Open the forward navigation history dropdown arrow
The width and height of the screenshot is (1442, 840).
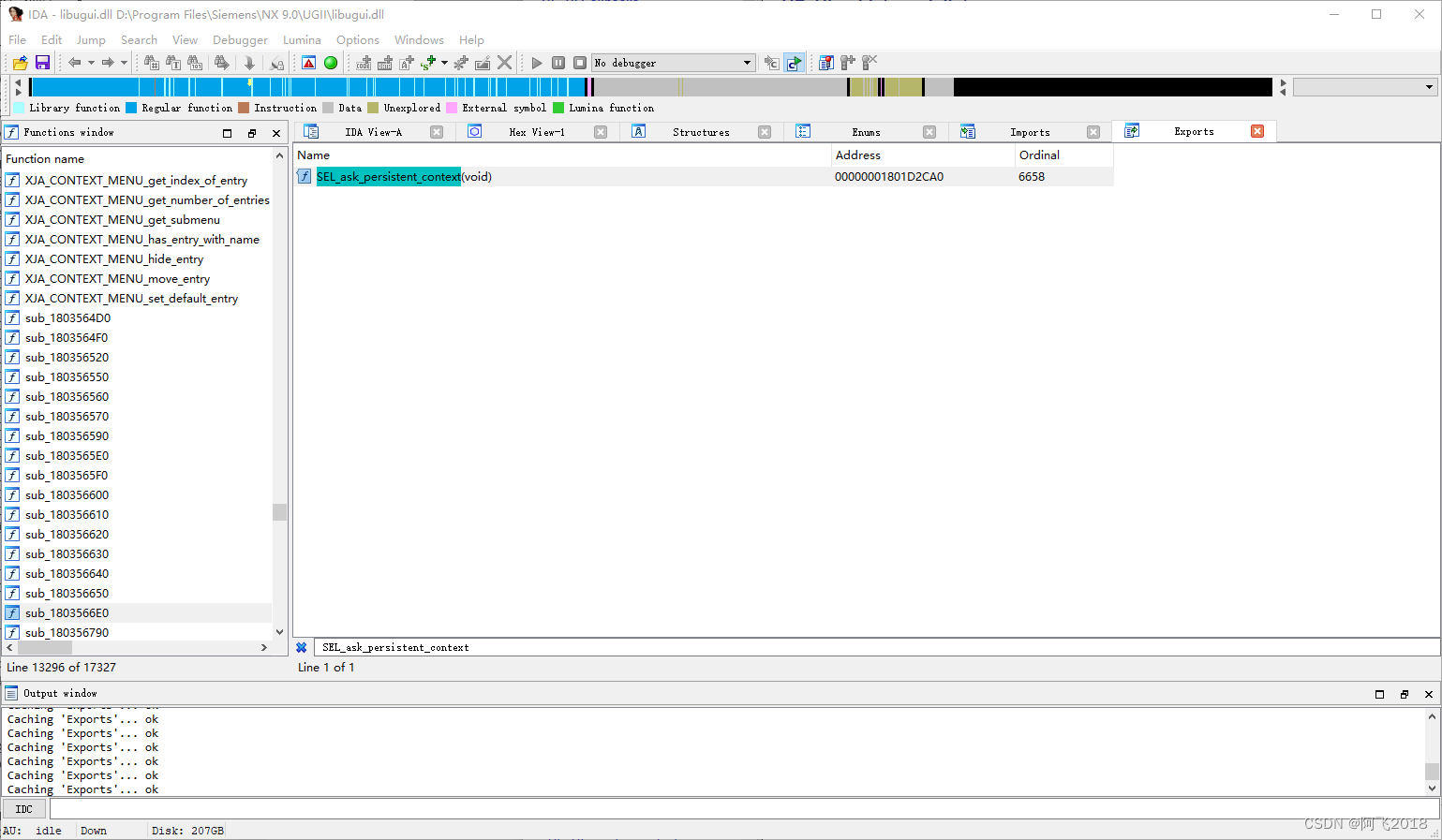point(123,62)
